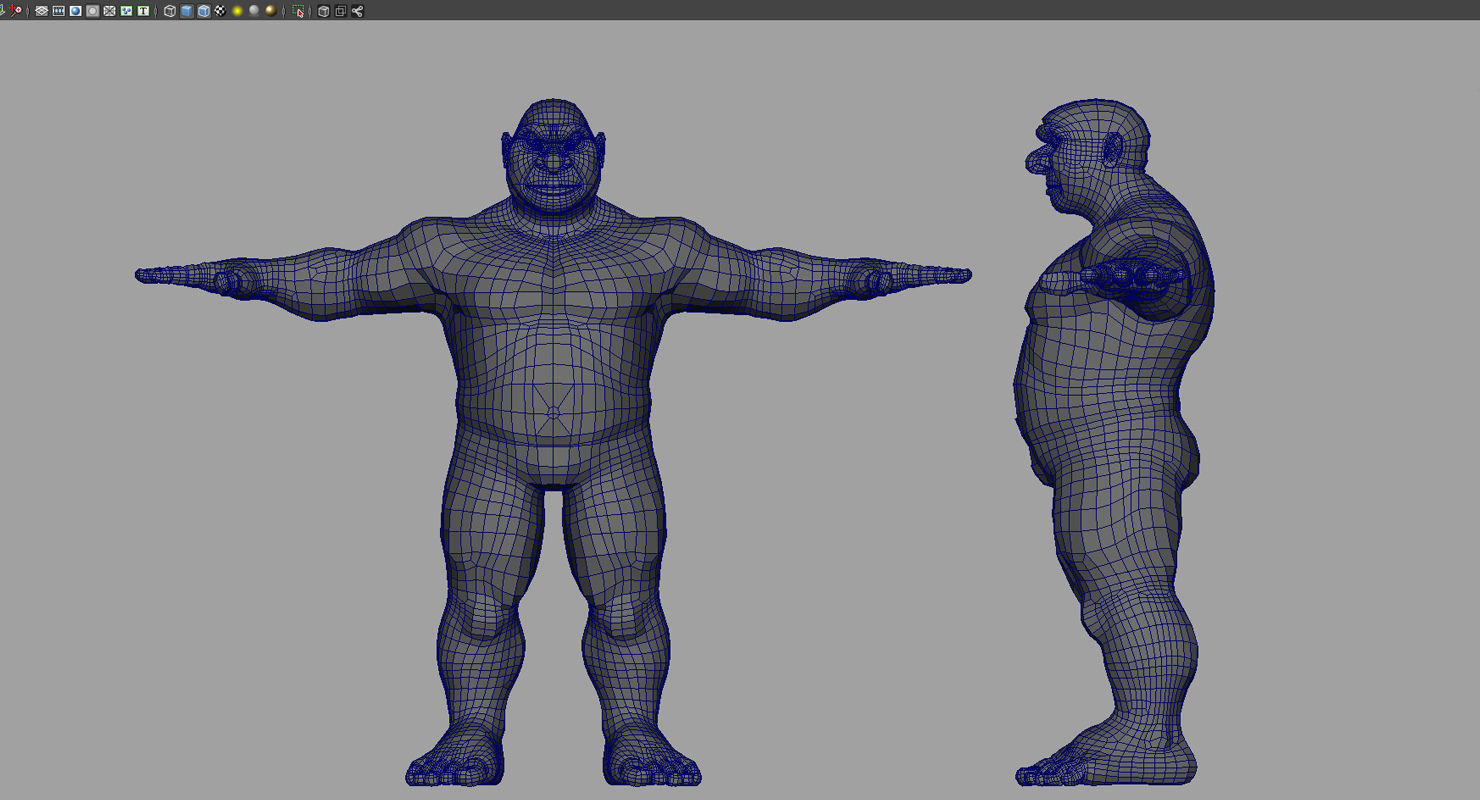Switch to wireframe cube display
This screenshot has width=1480, height=800.
point(170,11)
